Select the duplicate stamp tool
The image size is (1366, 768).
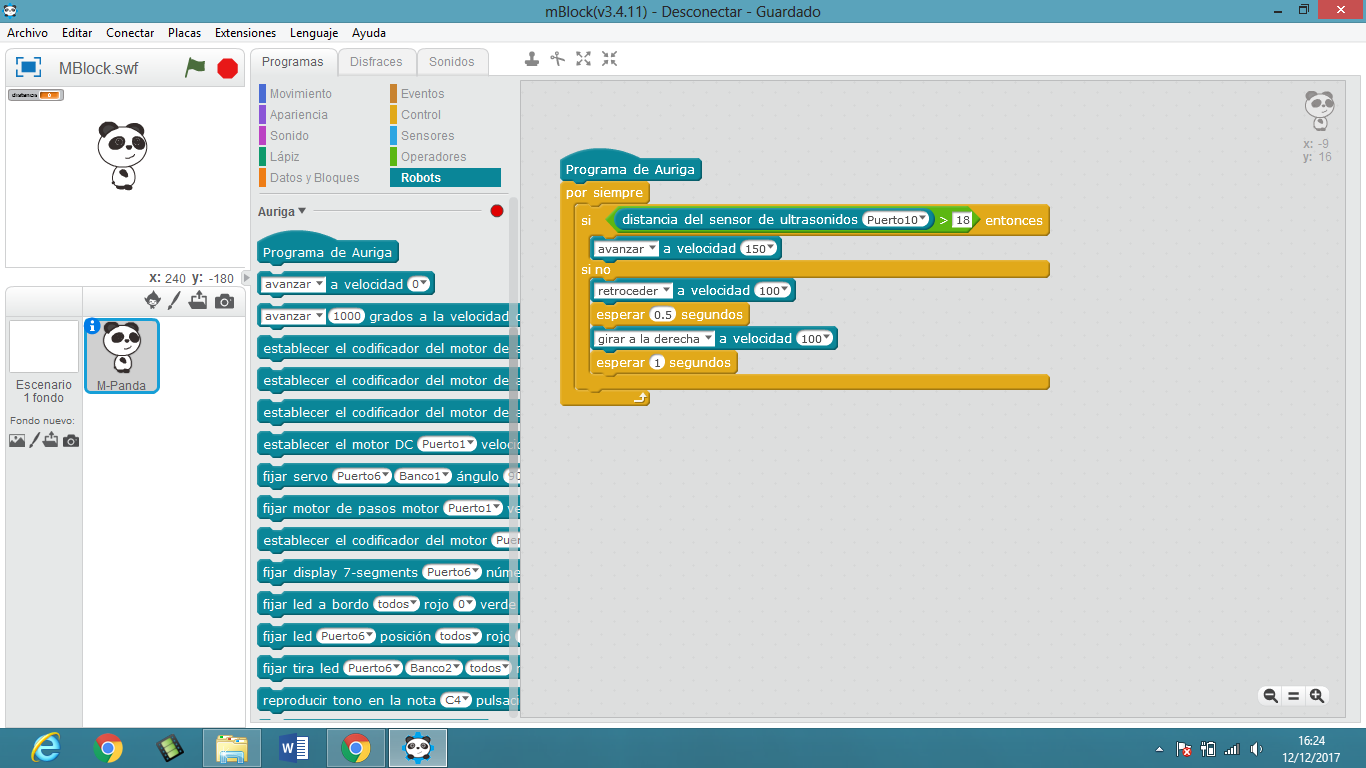[x=532, y=59]
